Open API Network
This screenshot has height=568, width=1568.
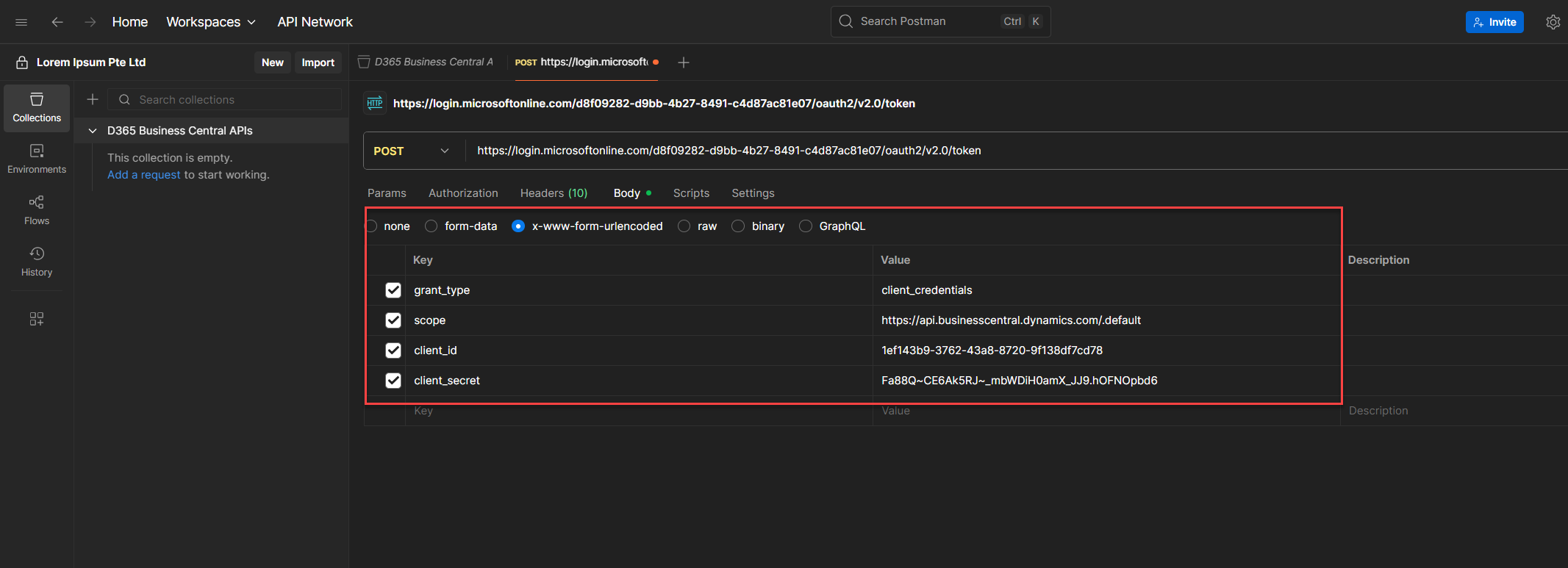point(315,22)
